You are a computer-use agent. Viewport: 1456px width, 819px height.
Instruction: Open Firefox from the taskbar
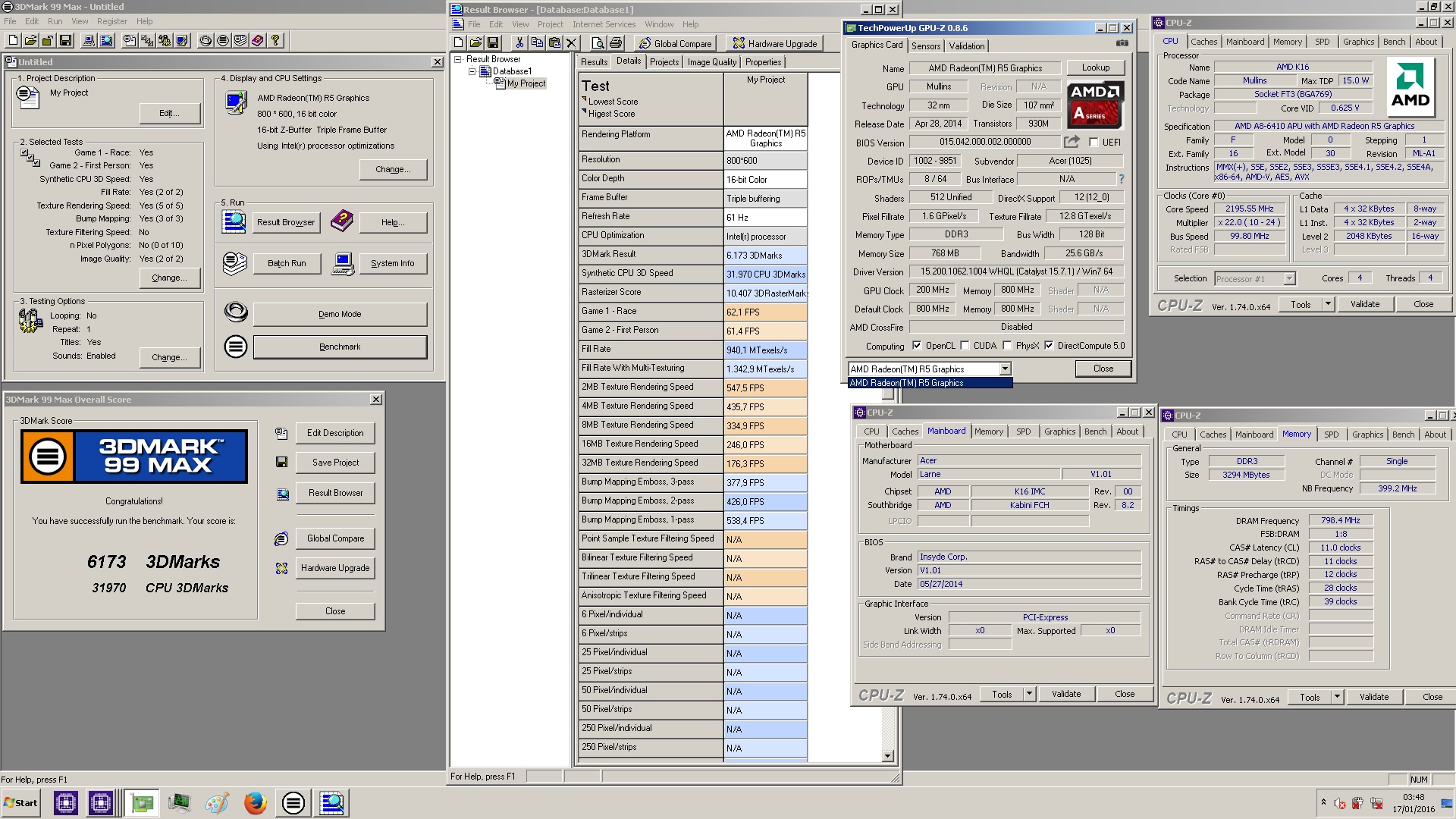click(x=255, y=802)
